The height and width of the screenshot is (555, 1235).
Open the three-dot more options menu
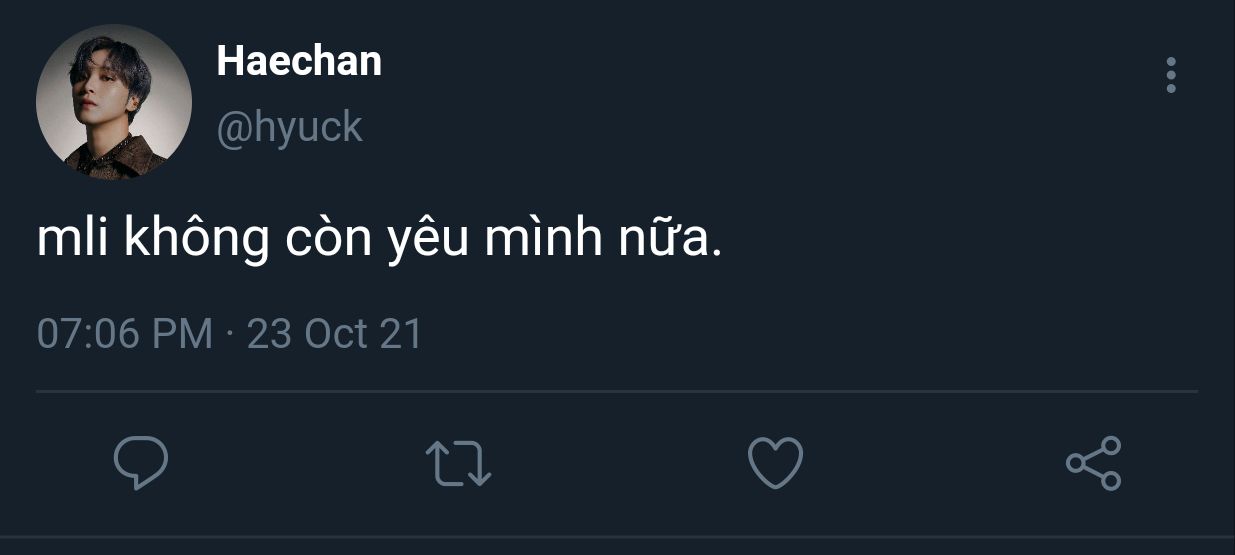(1171, 75)
